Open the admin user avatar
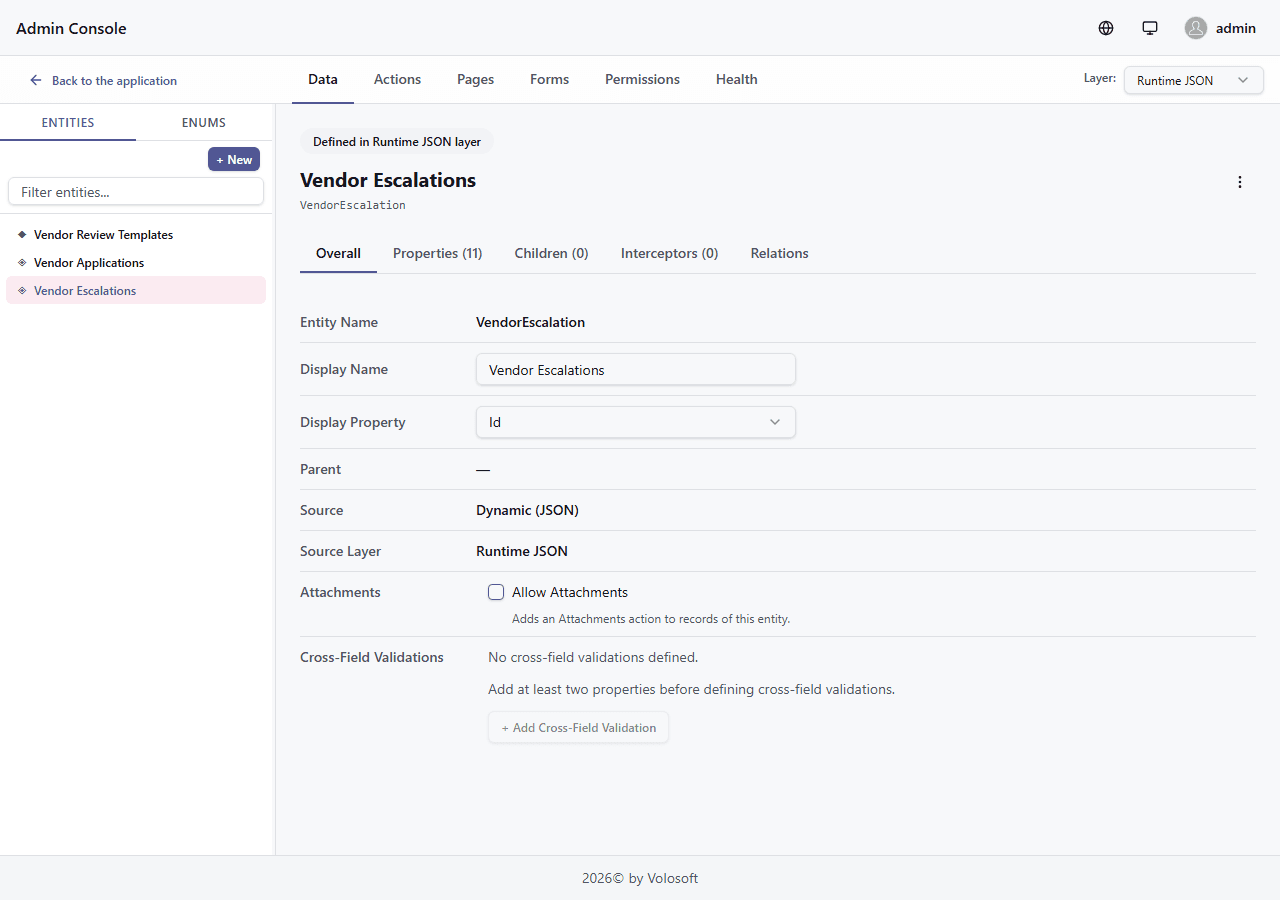Screen dimensions: 1280x900 (1196, 28)
